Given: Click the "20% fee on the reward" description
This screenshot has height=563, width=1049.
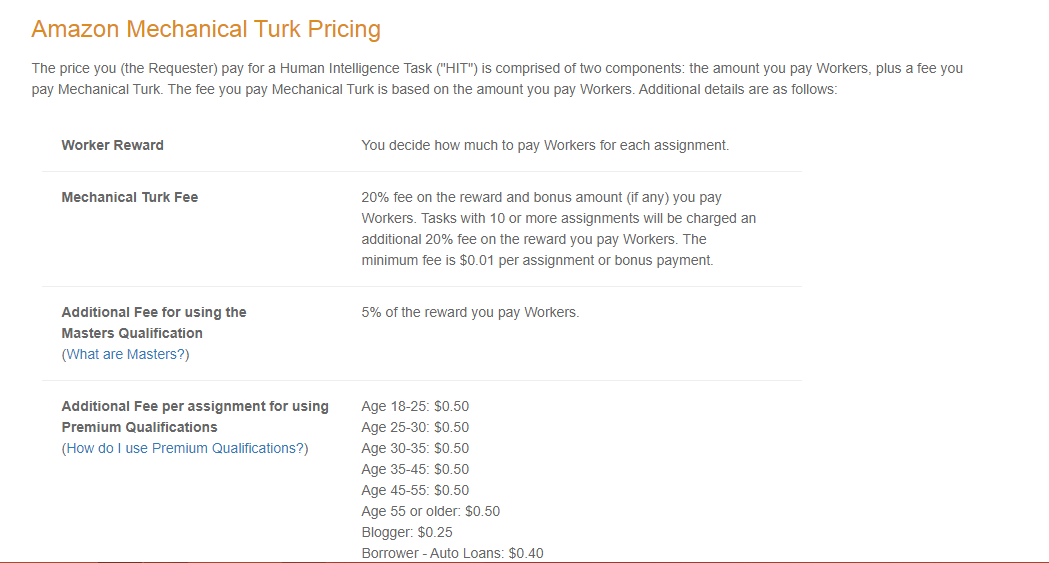Looking at the screenshot, I should coord(541,197).
